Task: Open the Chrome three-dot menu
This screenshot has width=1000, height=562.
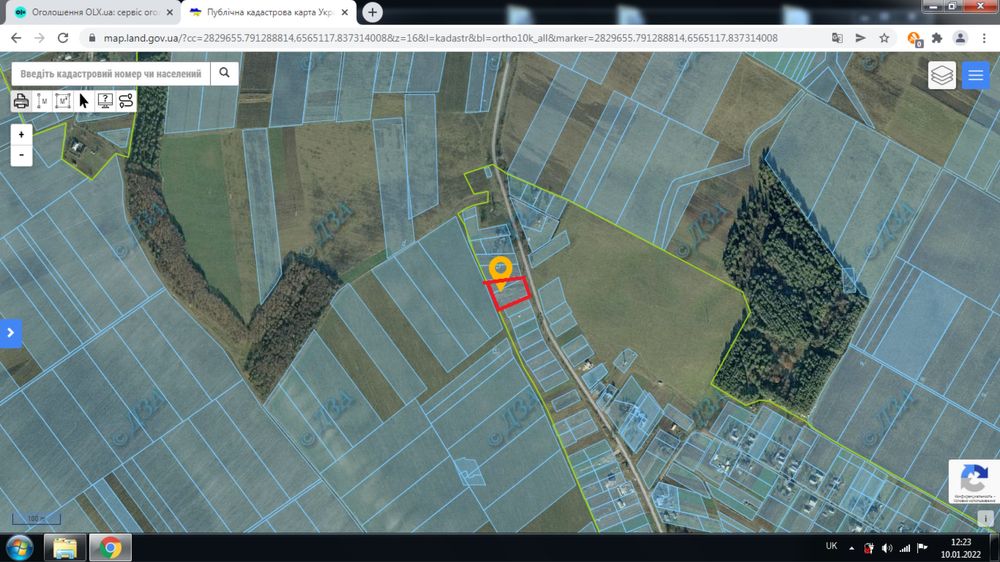Action: point(984,38)
